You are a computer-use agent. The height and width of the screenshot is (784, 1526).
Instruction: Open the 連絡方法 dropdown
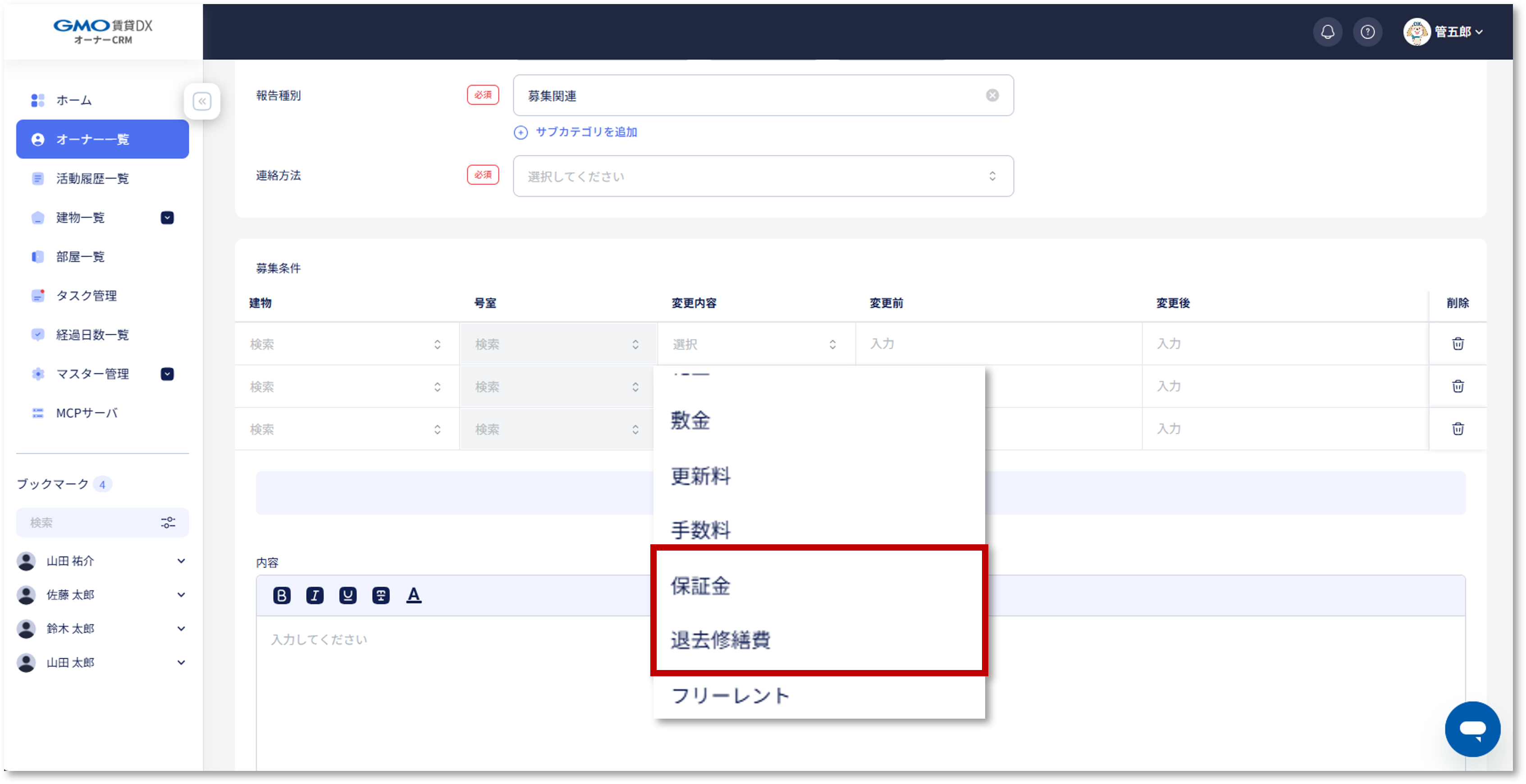(x=763, y=176)
